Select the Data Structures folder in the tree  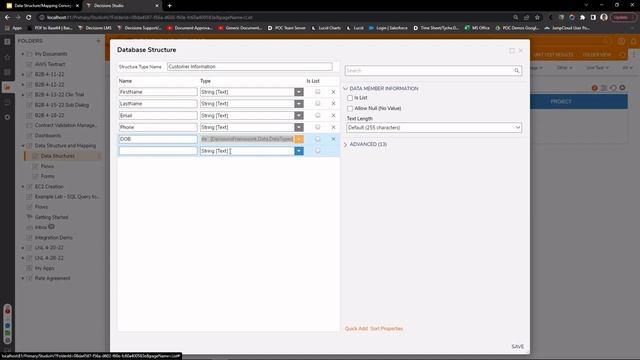coord(58,156)
